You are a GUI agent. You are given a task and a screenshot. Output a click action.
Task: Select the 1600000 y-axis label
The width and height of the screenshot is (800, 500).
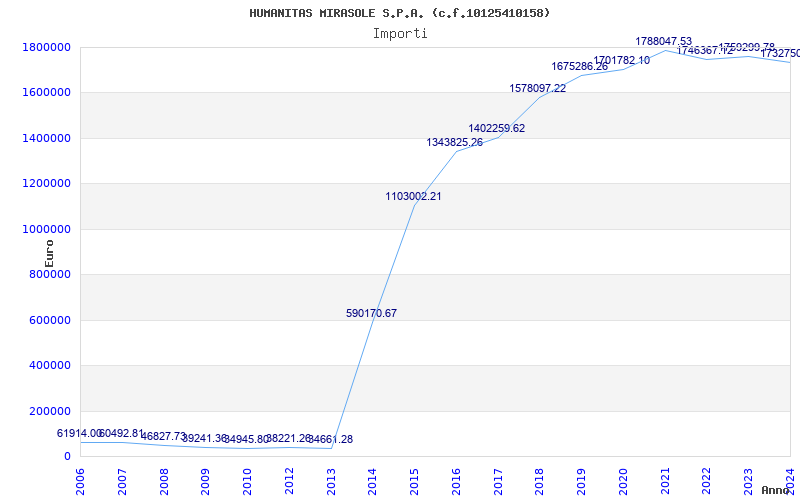coord(46,93)
